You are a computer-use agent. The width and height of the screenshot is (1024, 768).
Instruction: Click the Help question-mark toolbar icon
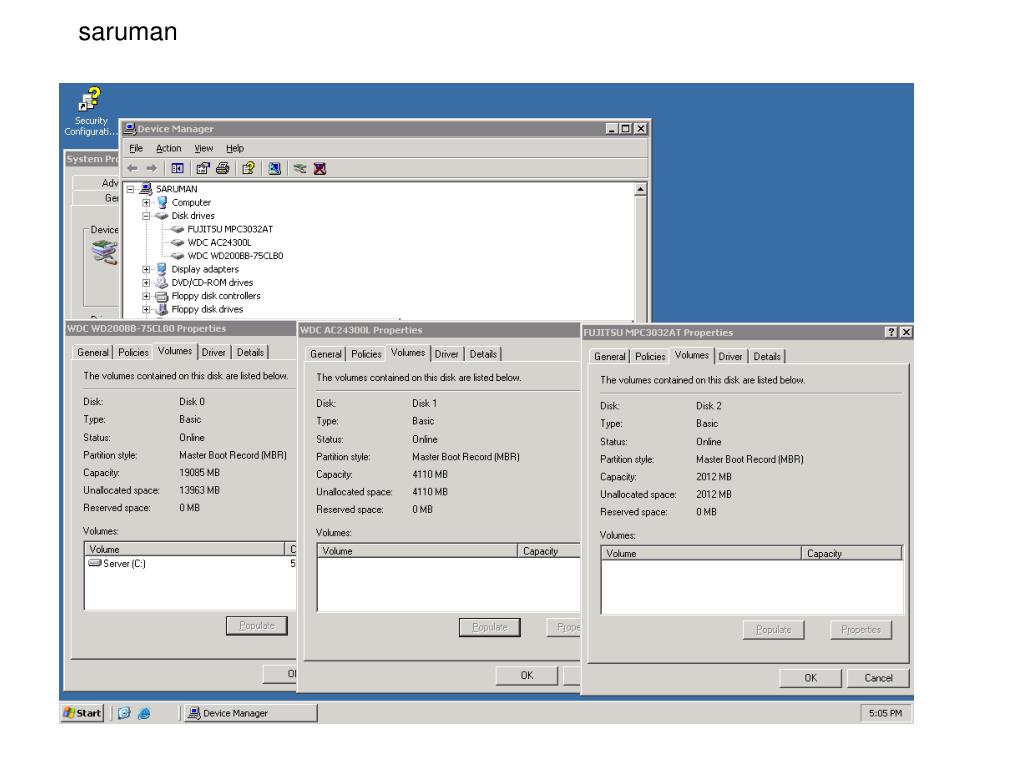248,168
